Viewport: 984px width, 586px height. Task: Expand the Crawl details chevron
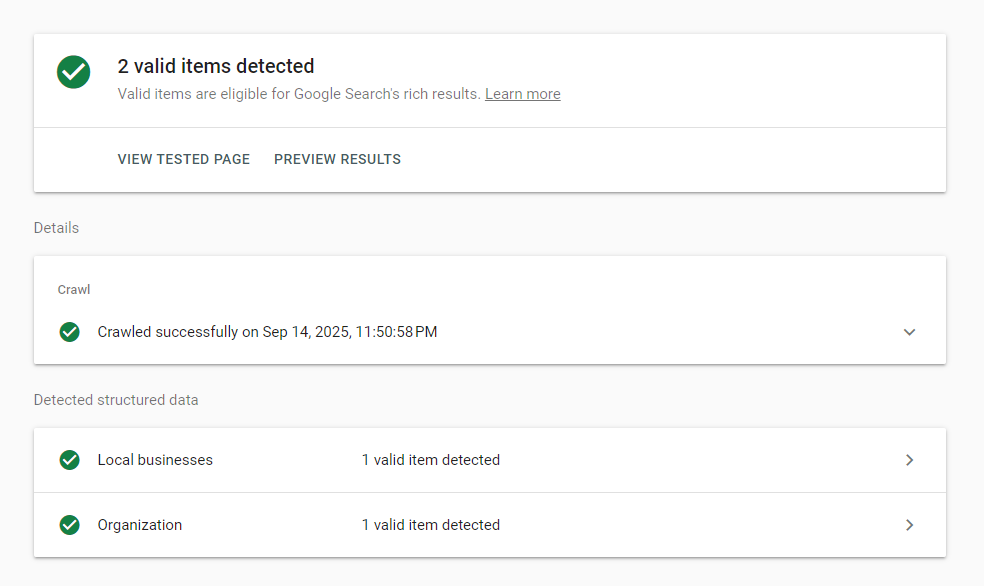[x=909, y=332]
